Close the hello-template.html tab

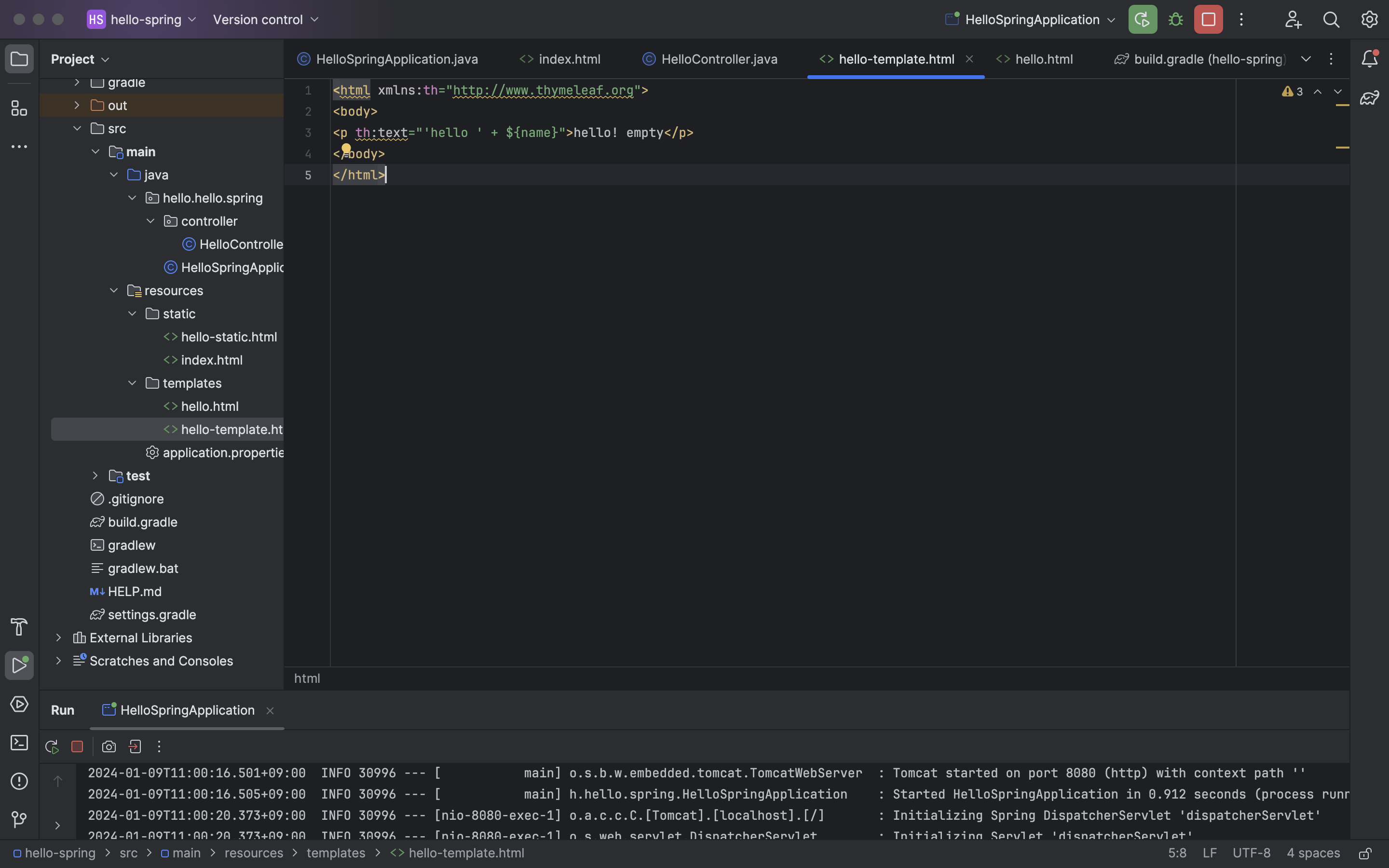coord(969,58)
